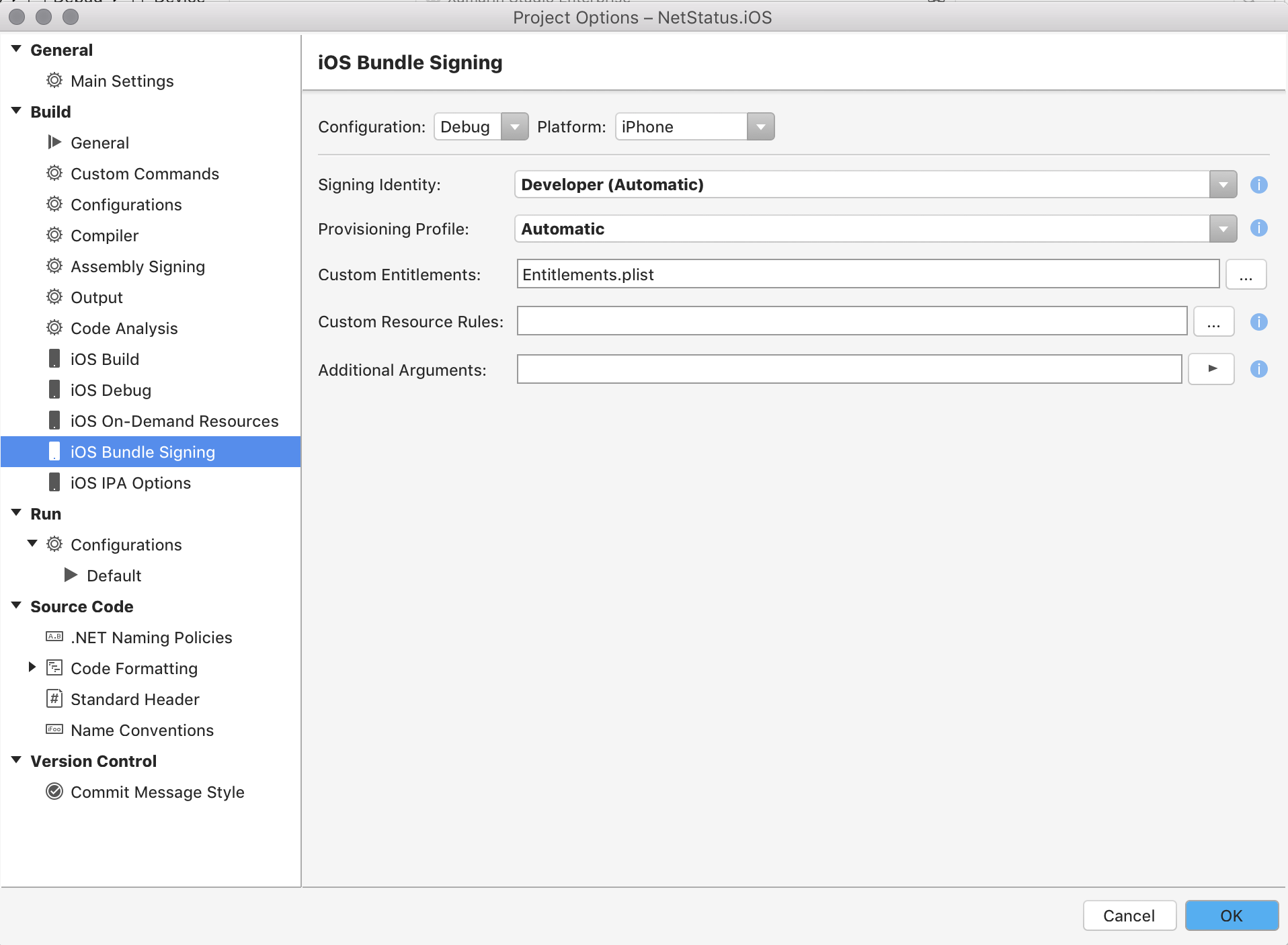Click the Custom Commands gear icon
The height and width of the screenshot is (945, 1288).
(x=54, y=173)
